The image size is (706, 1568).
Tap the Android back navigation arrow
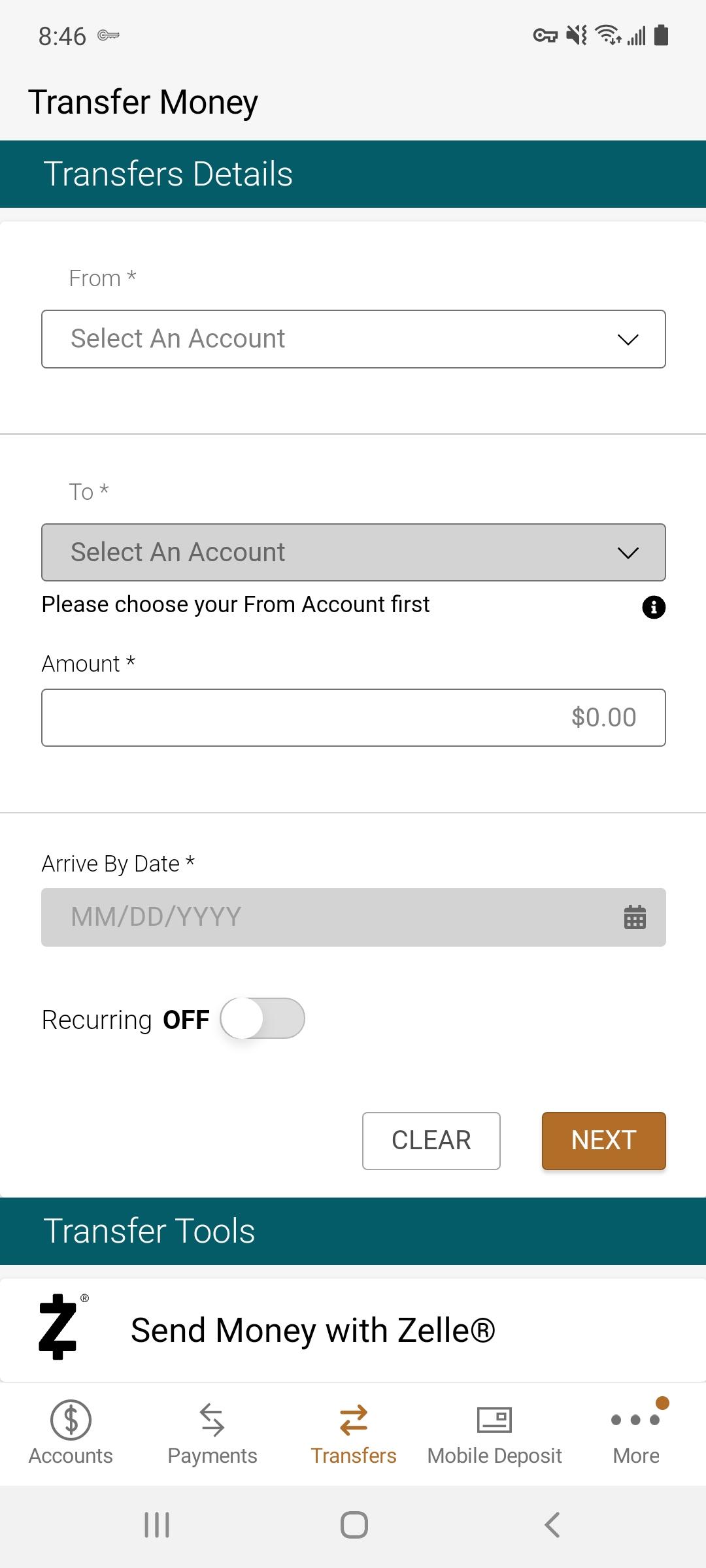pos(552,1526)
